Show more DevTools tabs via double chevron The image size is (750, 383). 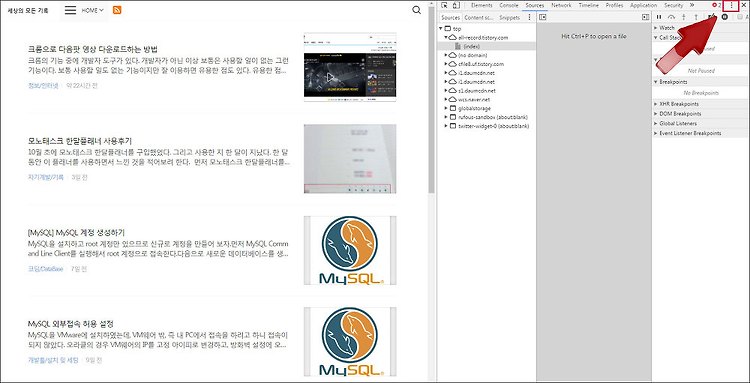(x=692, y=5)
